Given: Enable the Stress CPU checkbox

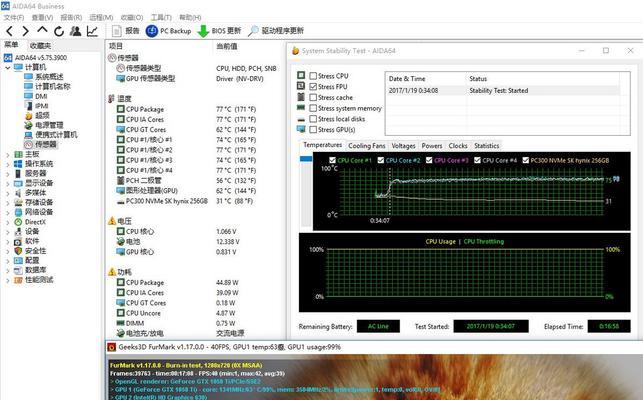Looking at the screenshot, I should (313, 76).
